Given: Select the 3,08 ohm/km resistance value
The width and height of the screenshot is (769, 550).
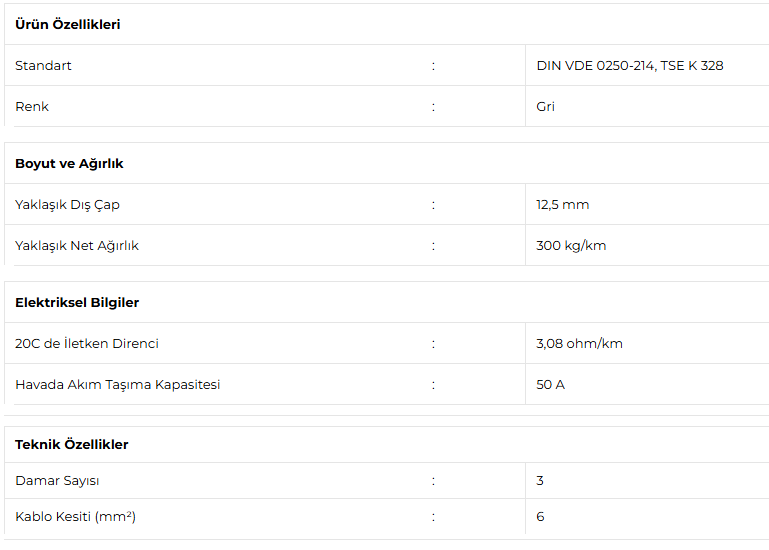Looking at the screenshot, I should click(x=579, y=344).
